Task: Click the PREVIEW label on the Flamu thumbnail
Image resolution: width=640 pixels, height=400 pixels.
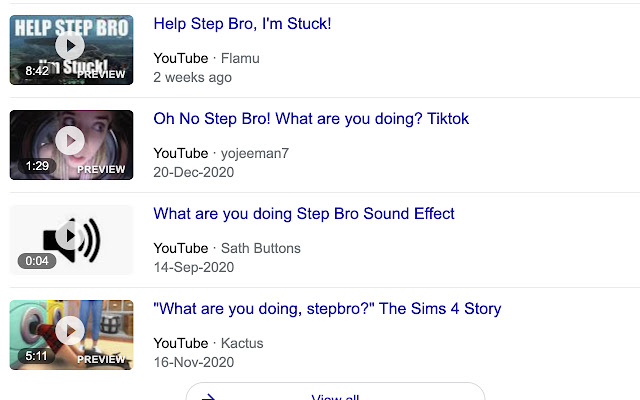Action: (101, 74)
